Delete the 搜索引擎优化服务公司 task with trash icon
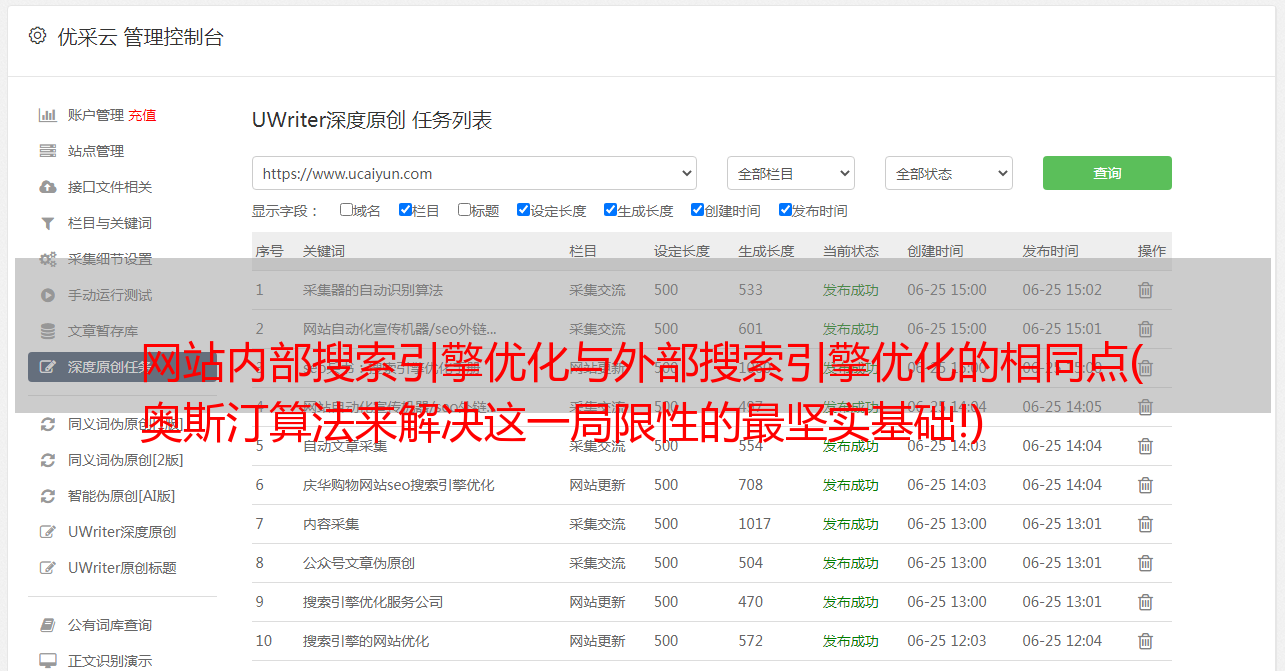This screenshot has height=671, width=1285. point(1146,602)
